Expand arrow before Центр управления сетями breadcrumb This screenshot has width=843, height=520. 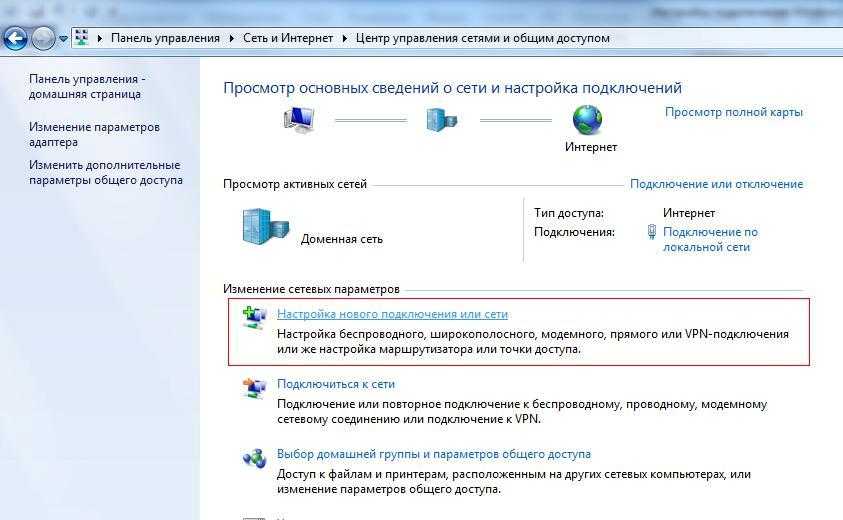(x=345, y=38)
